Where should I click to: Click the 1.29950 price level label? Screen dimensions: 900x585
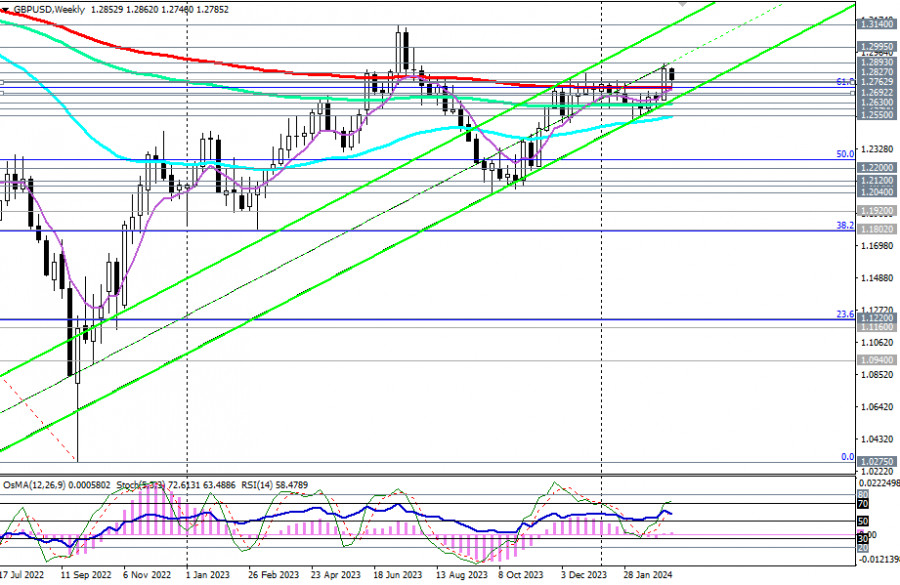click(876, 47)
